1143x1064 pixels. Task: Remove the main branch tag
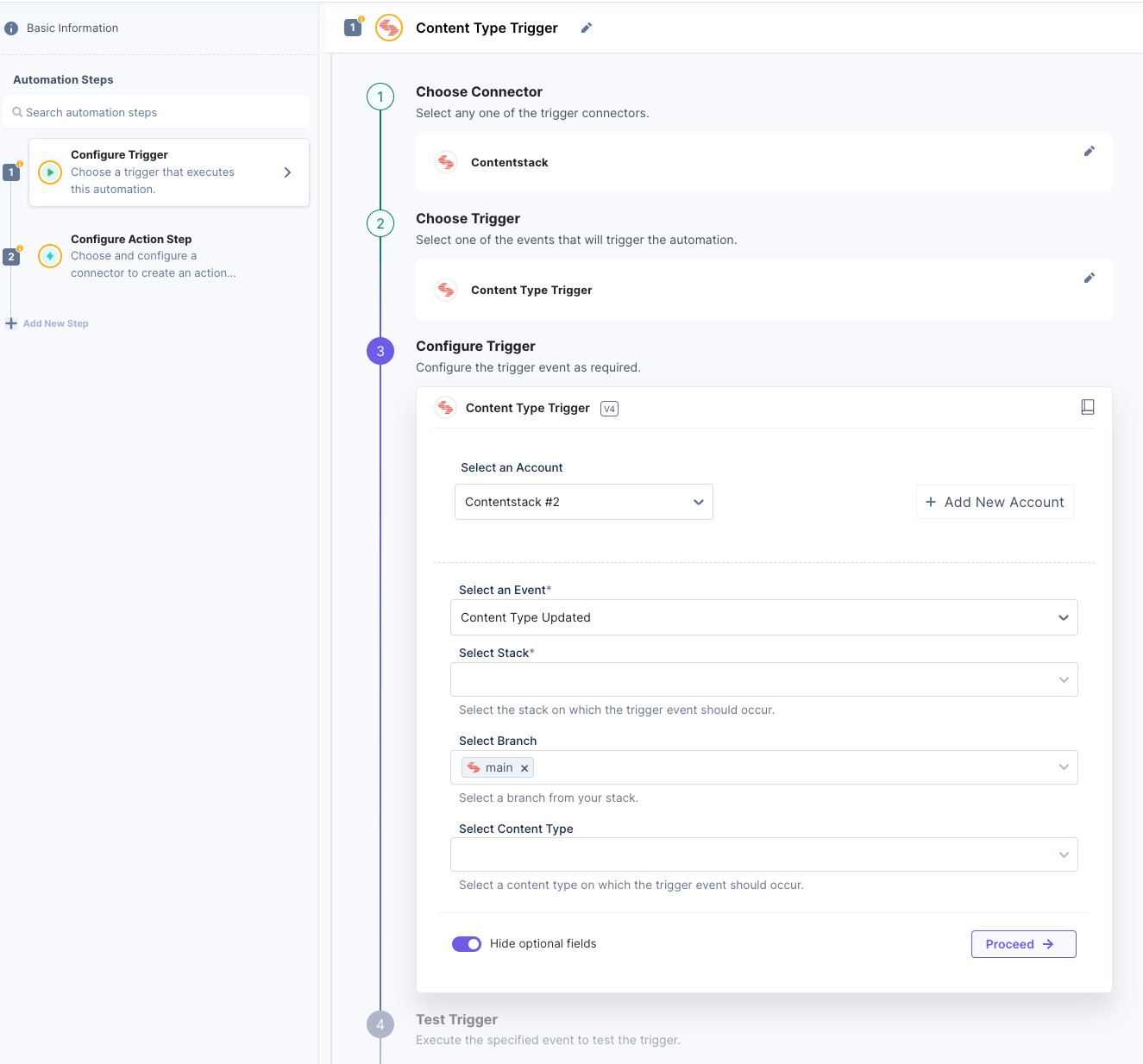[524, 768]
